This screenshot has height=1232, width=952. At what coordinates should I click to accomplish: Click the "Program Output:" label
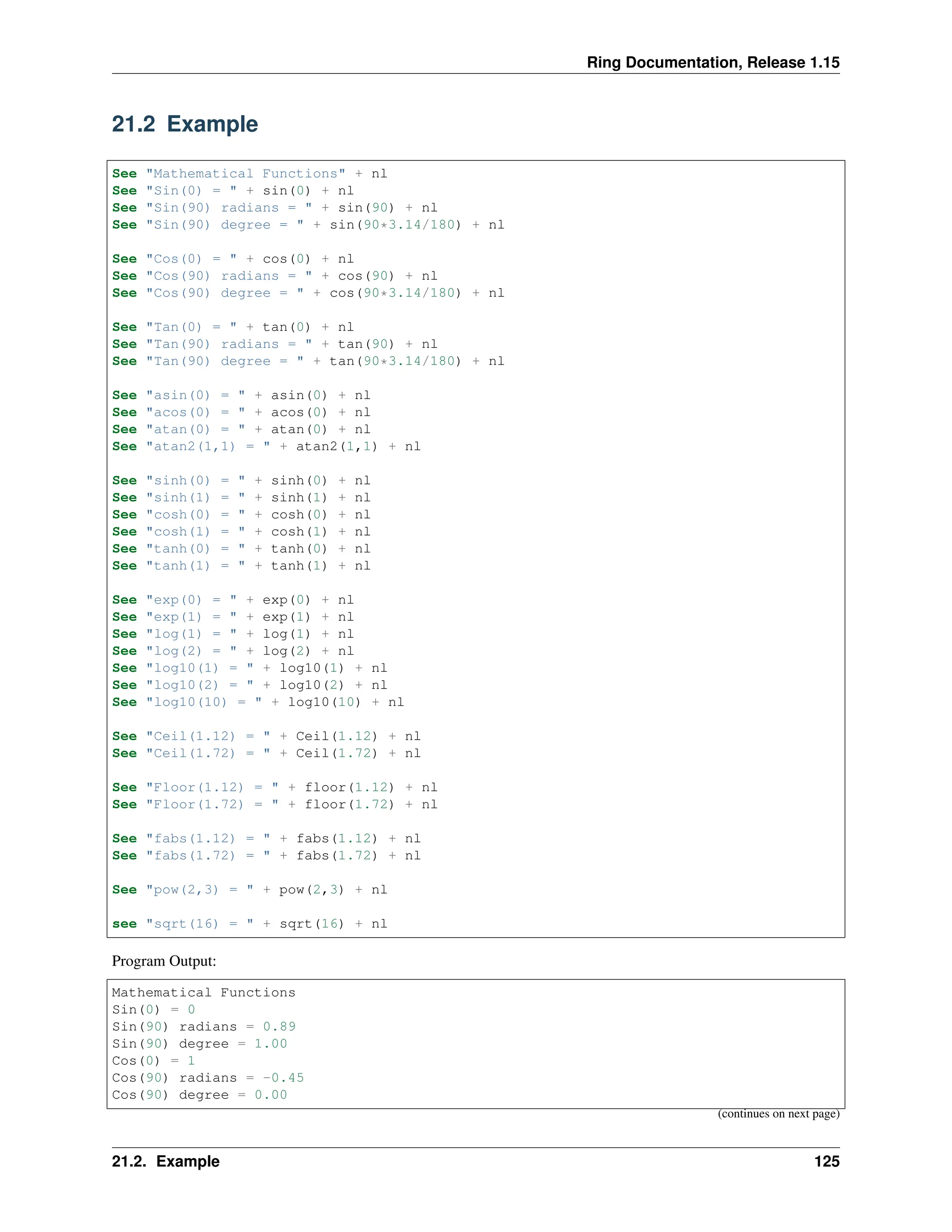coord(164,960)
